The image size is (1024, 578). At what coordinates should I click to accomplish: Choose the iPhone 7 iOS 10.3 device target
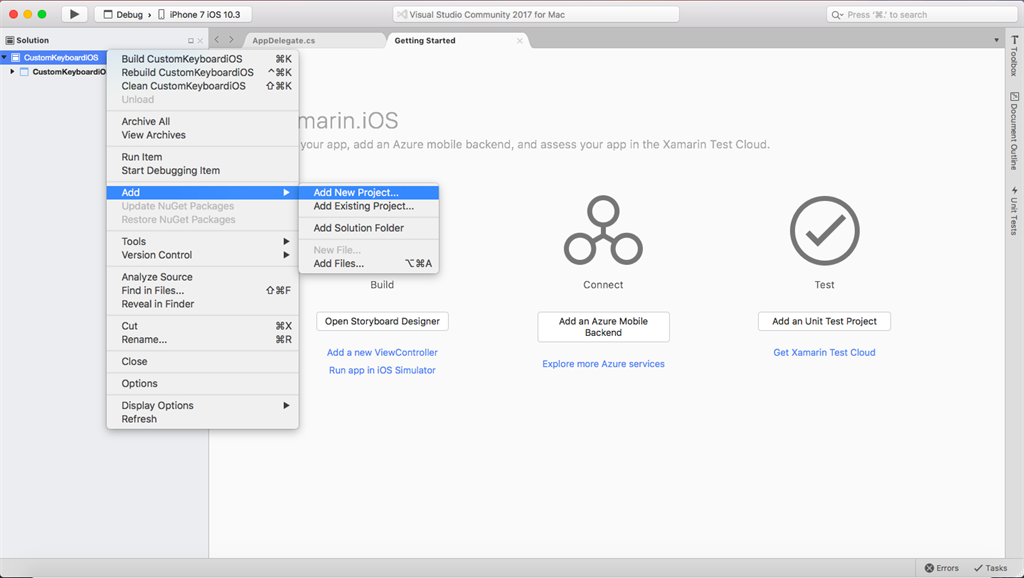tap(199, 14)
